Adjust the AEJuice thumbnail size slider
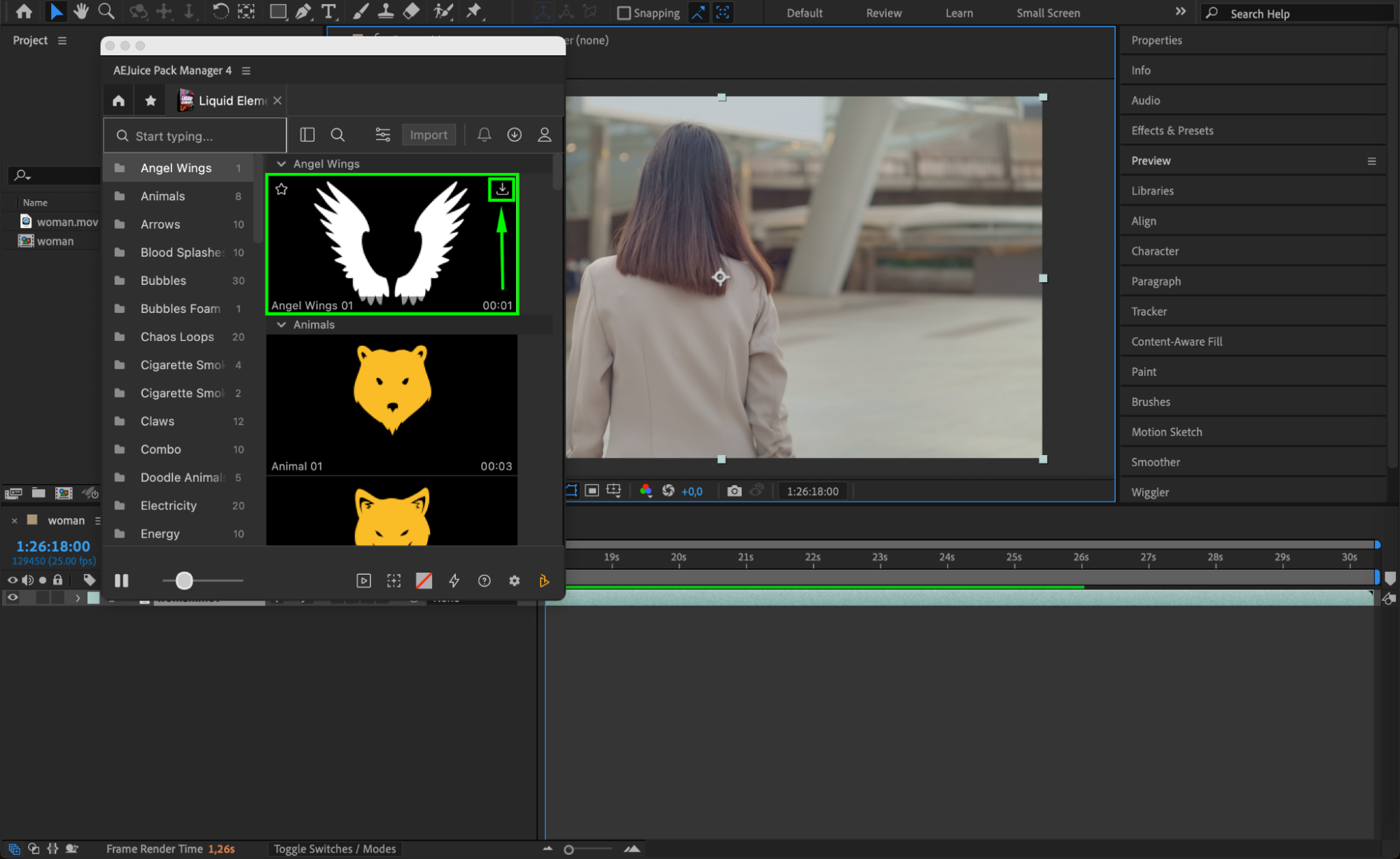The image size is (1400, 859). click(x=184, y=580)
